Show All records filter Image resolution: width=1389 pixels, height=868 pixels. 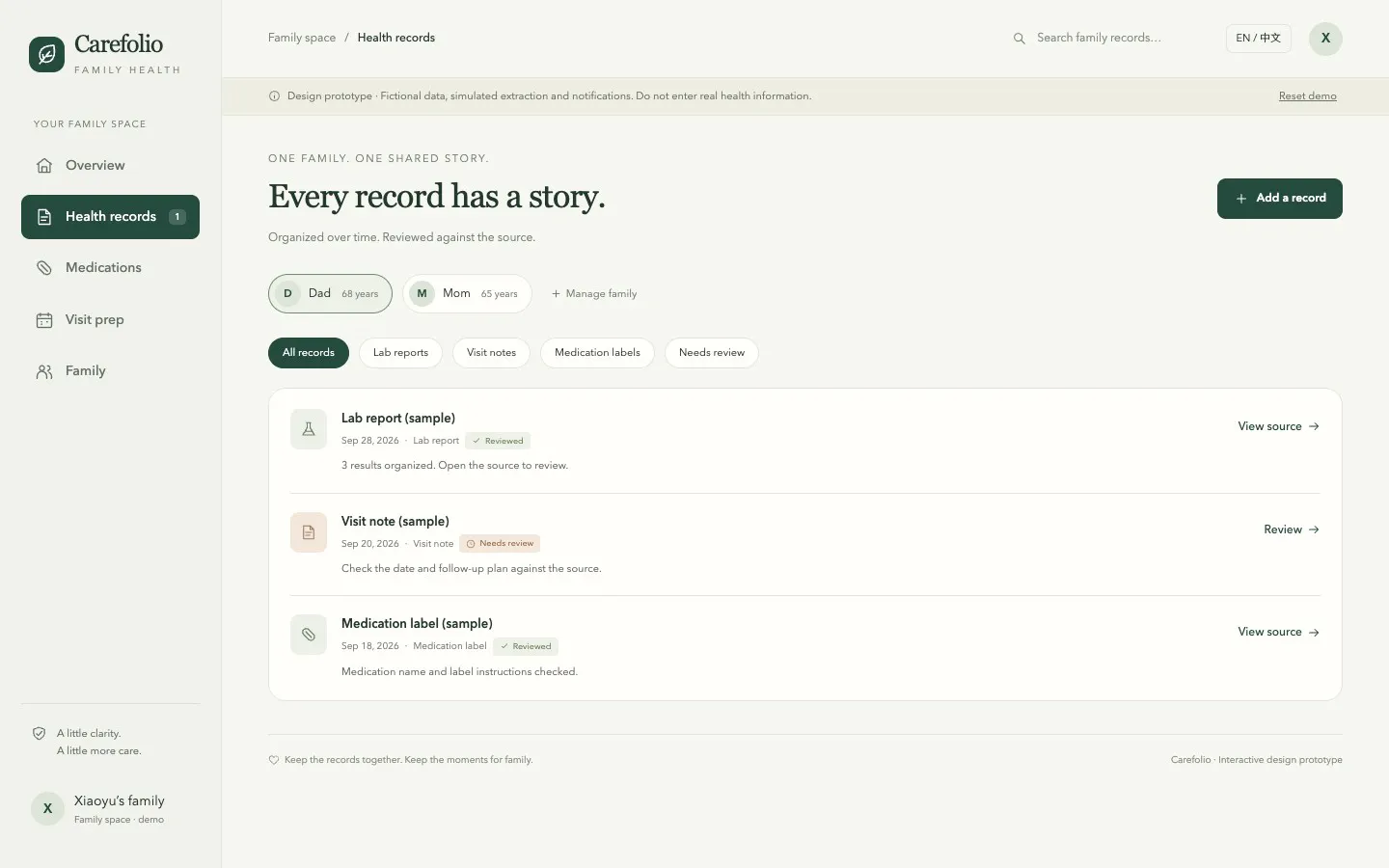309,353
